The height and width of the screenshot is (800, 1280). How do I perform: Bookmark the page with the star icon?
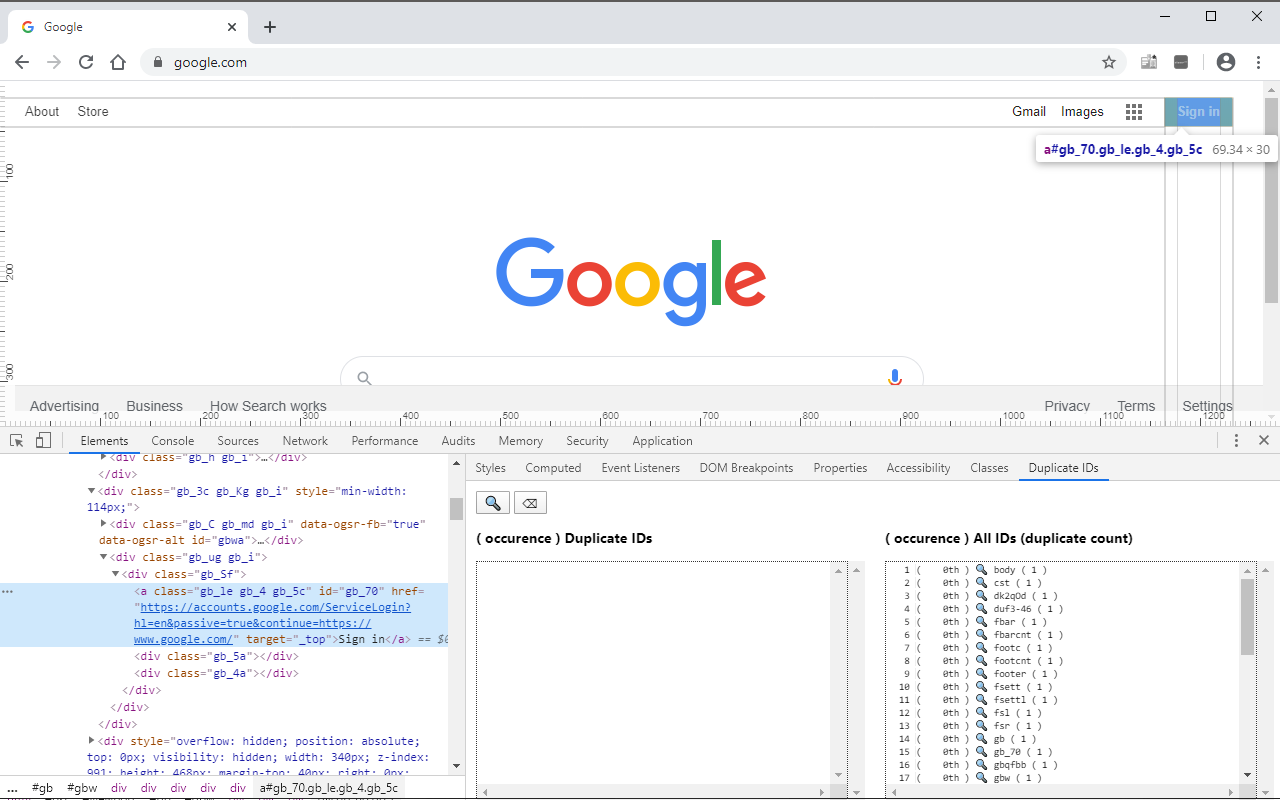click(x=1108, y=61)
